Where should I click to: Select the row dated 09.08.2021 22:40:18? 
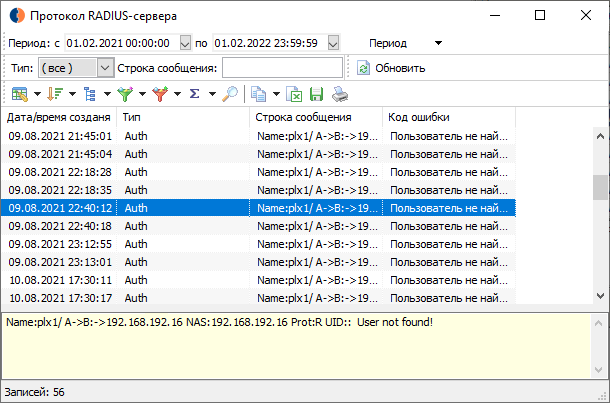tap(258, 226)
